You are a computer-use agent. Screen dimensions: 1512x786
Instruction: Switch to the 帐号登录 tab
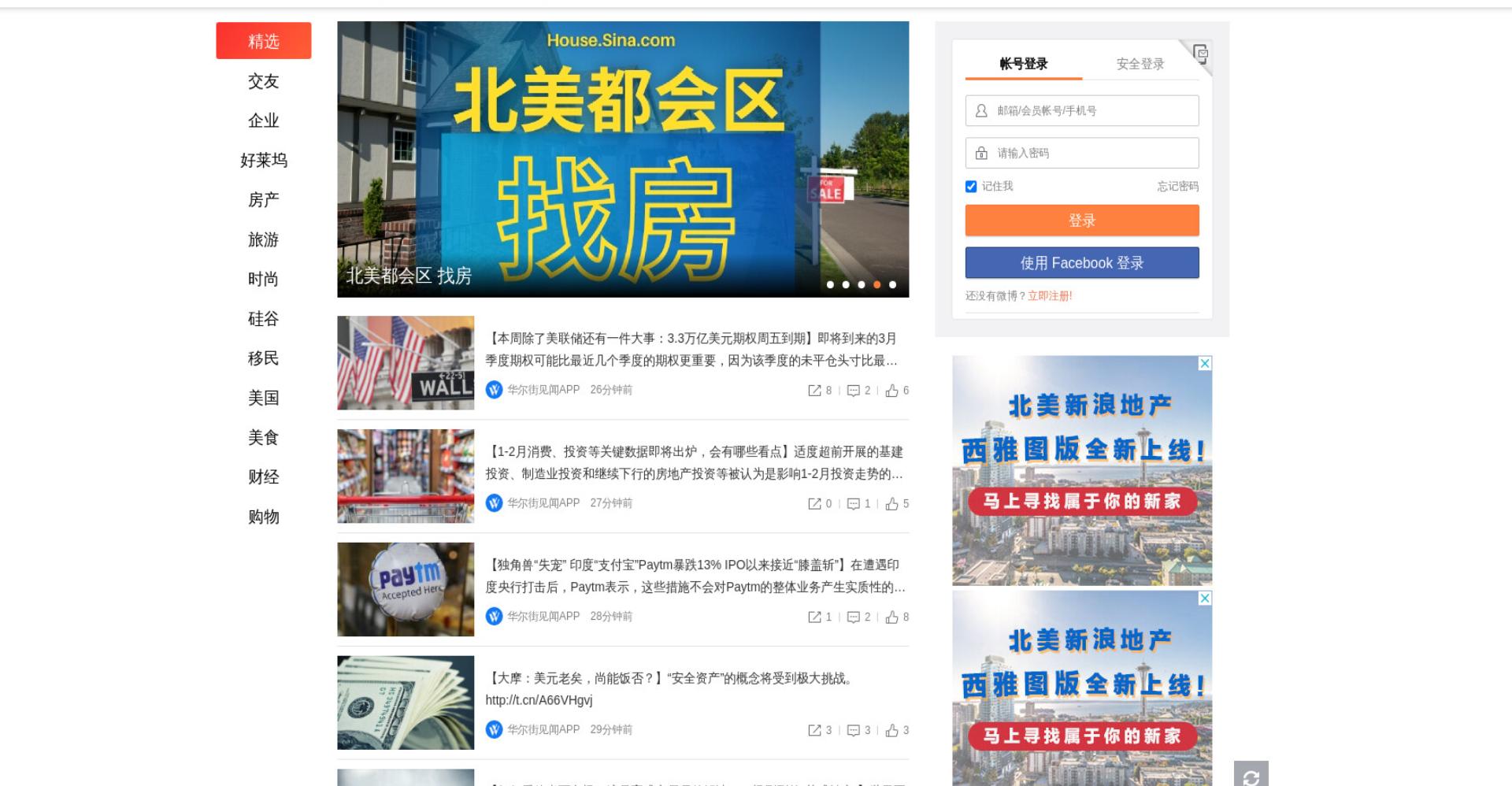coord(1024,64)
